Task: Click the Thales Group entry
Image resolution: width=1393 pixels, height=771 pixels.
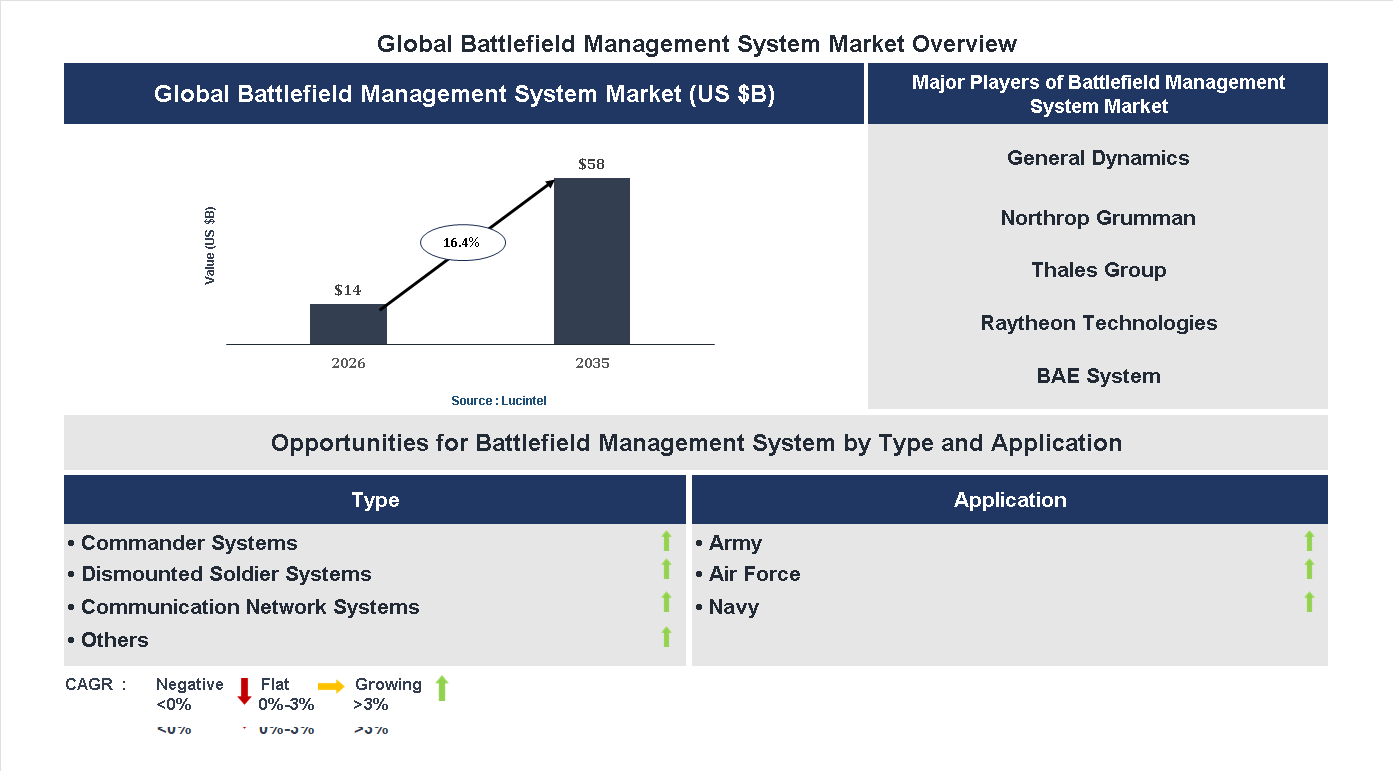Action: [x=1098, y=269]
